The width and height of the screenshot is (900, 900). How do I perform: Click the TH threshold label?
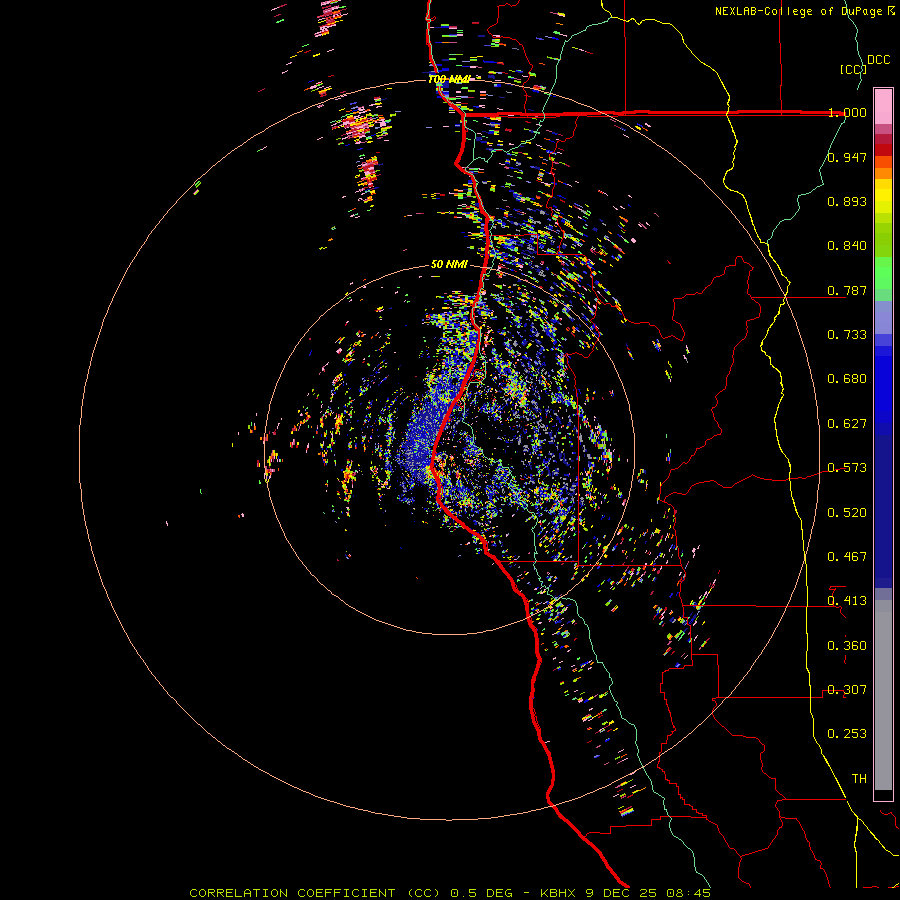click(858, 778)
